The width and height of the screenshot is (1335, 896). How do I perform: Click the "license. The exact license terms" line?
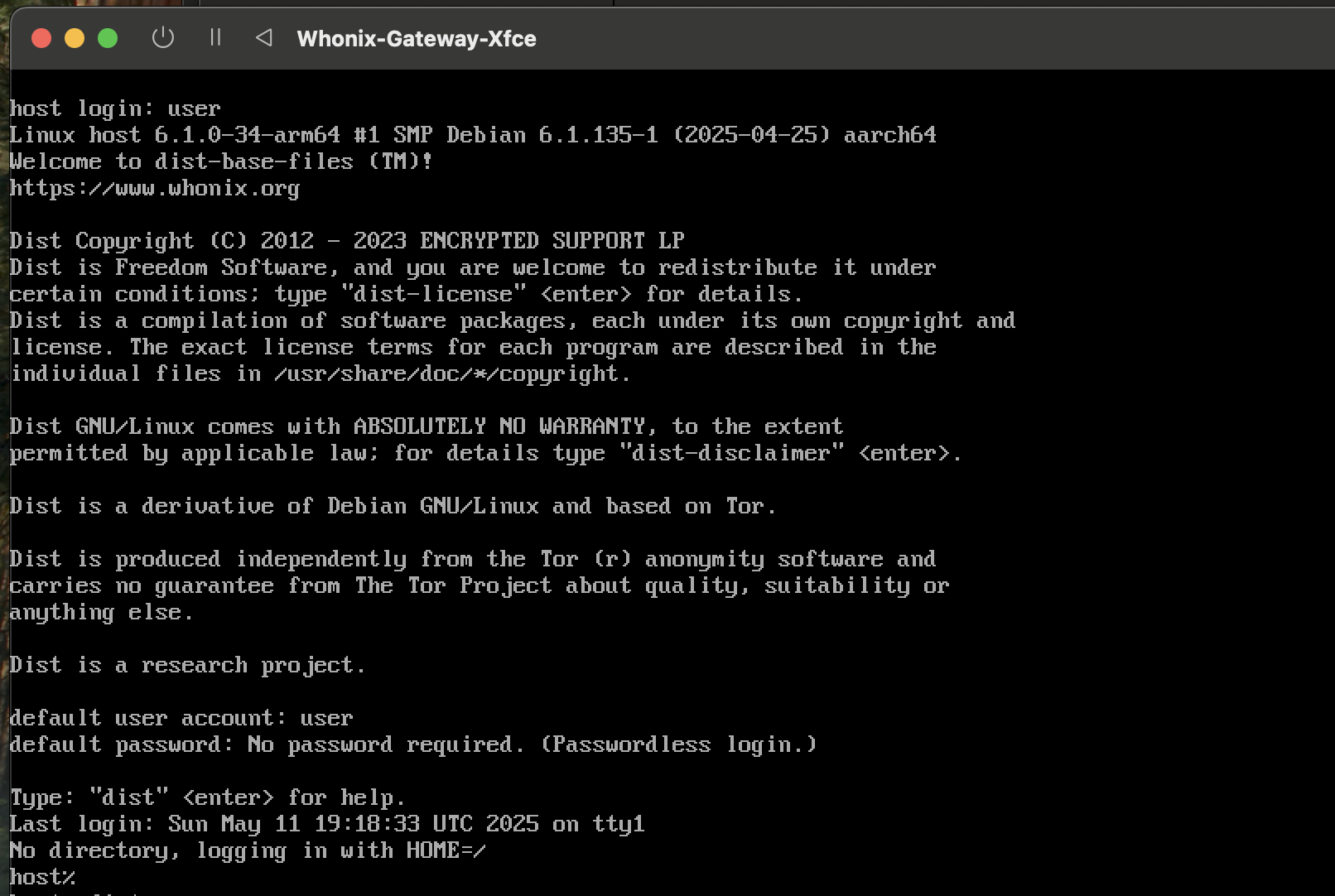pos(473,347)
